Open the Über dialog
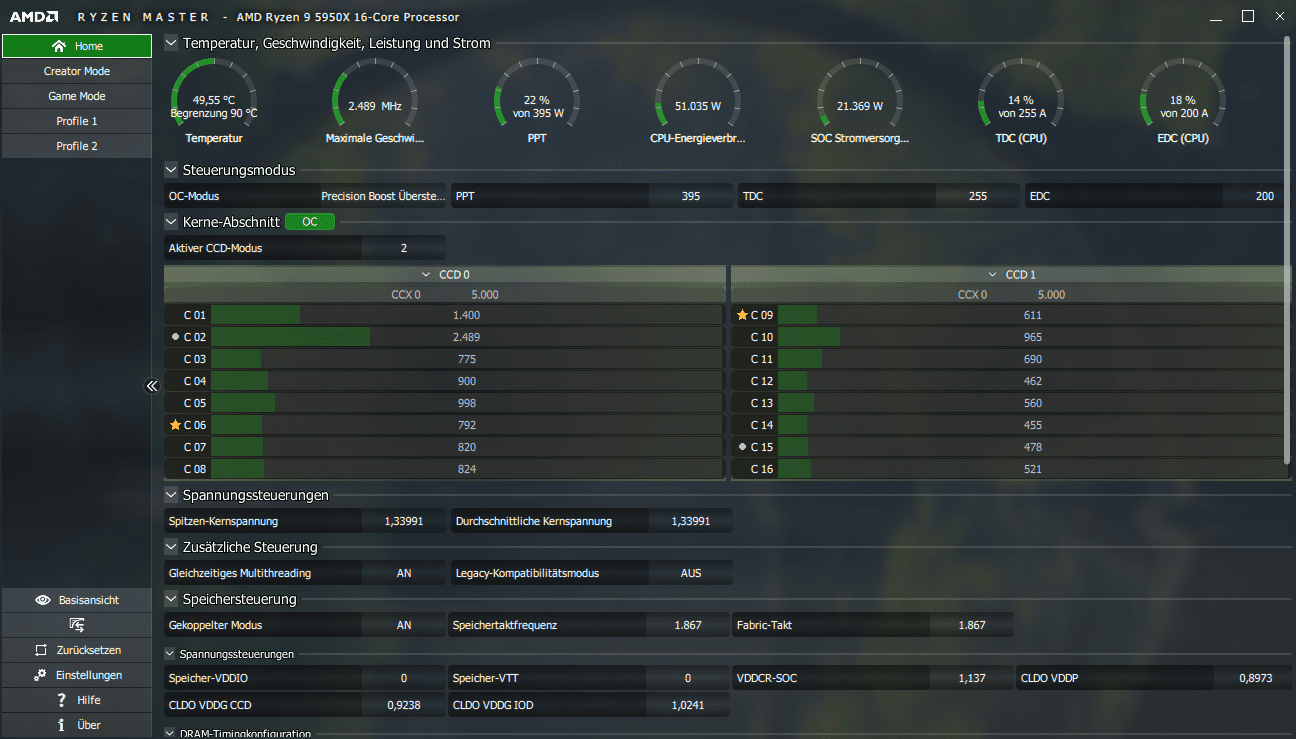 (77, 725)
